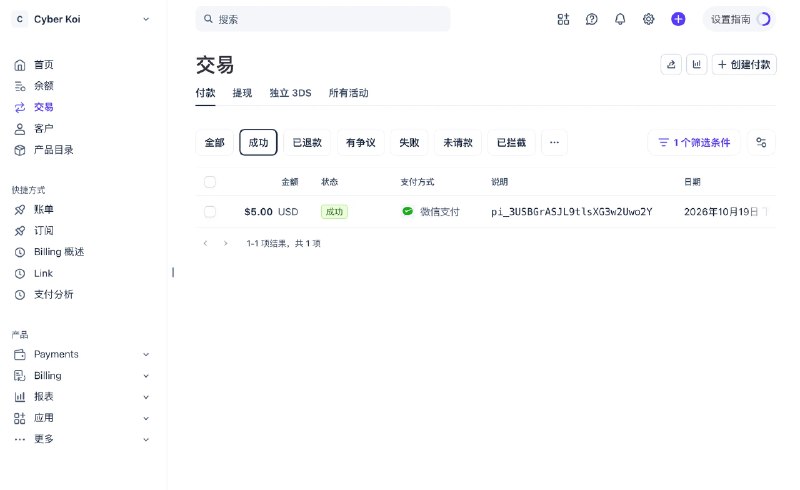Check the $5.00 USD payment row
The height and width of the screenshot is (490, 800).
click(210, 211)
